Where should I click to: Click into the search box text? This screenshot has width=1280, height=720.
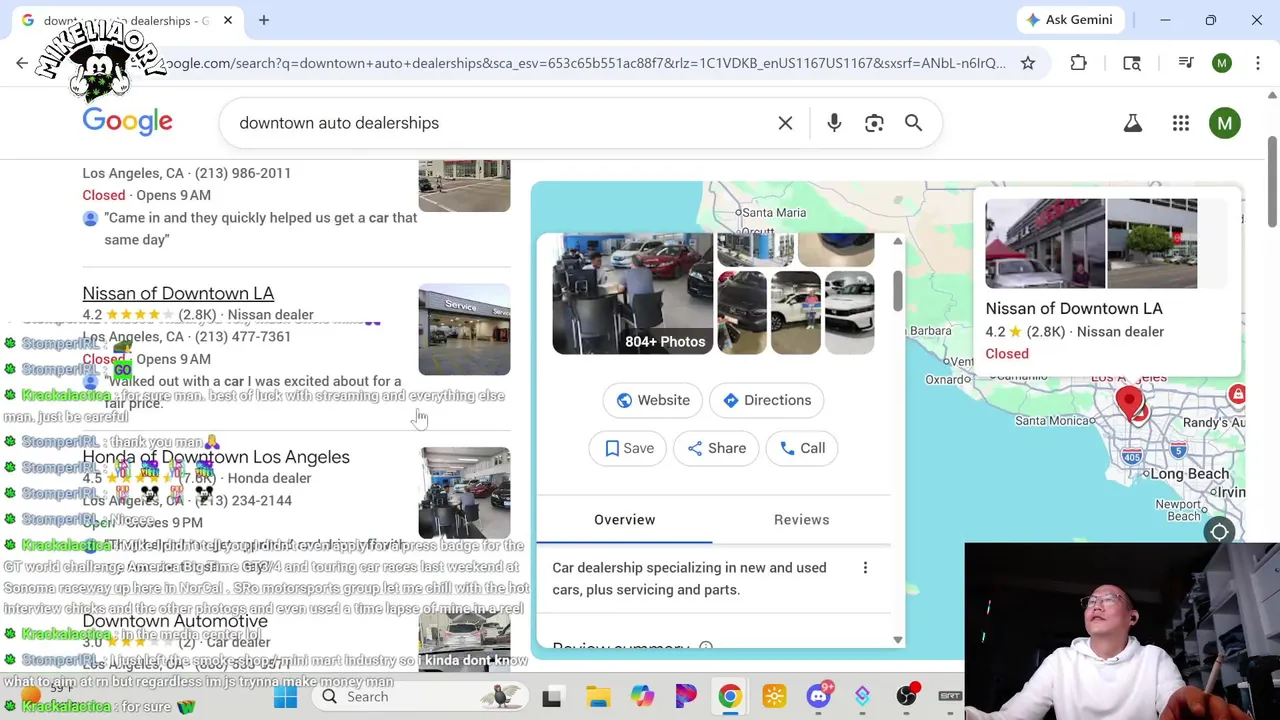[x=338, y=123]
